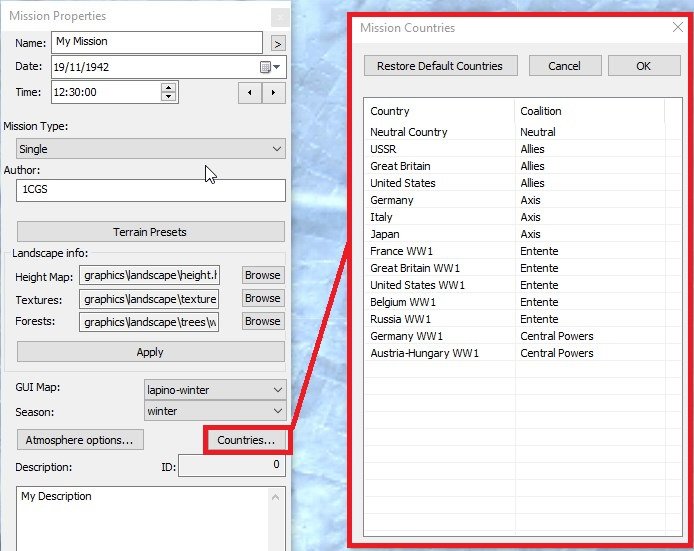This screenshot has height=551, width=694.
Task: Close the Mission Countries dialog with X
Action: click(x=677, y=28)
